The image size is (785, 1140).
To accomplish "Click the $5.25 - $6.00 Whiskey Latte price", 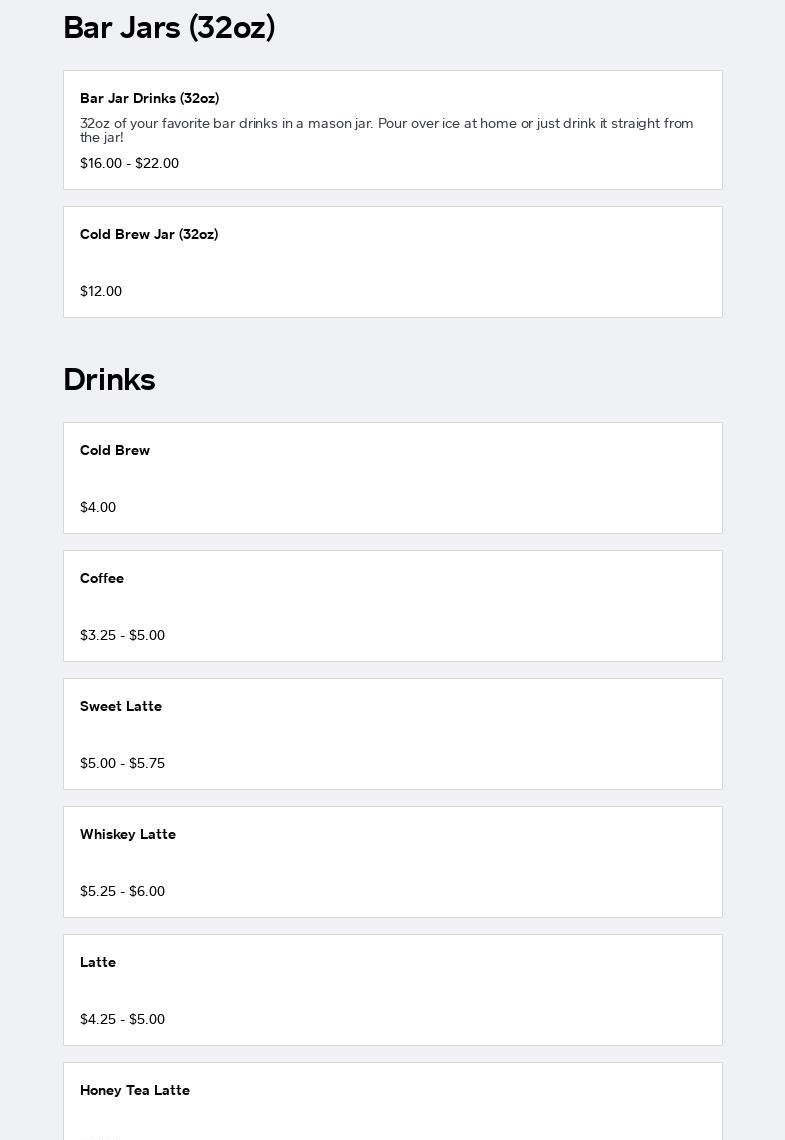I will pyautogui.click(x=122, y=891).
